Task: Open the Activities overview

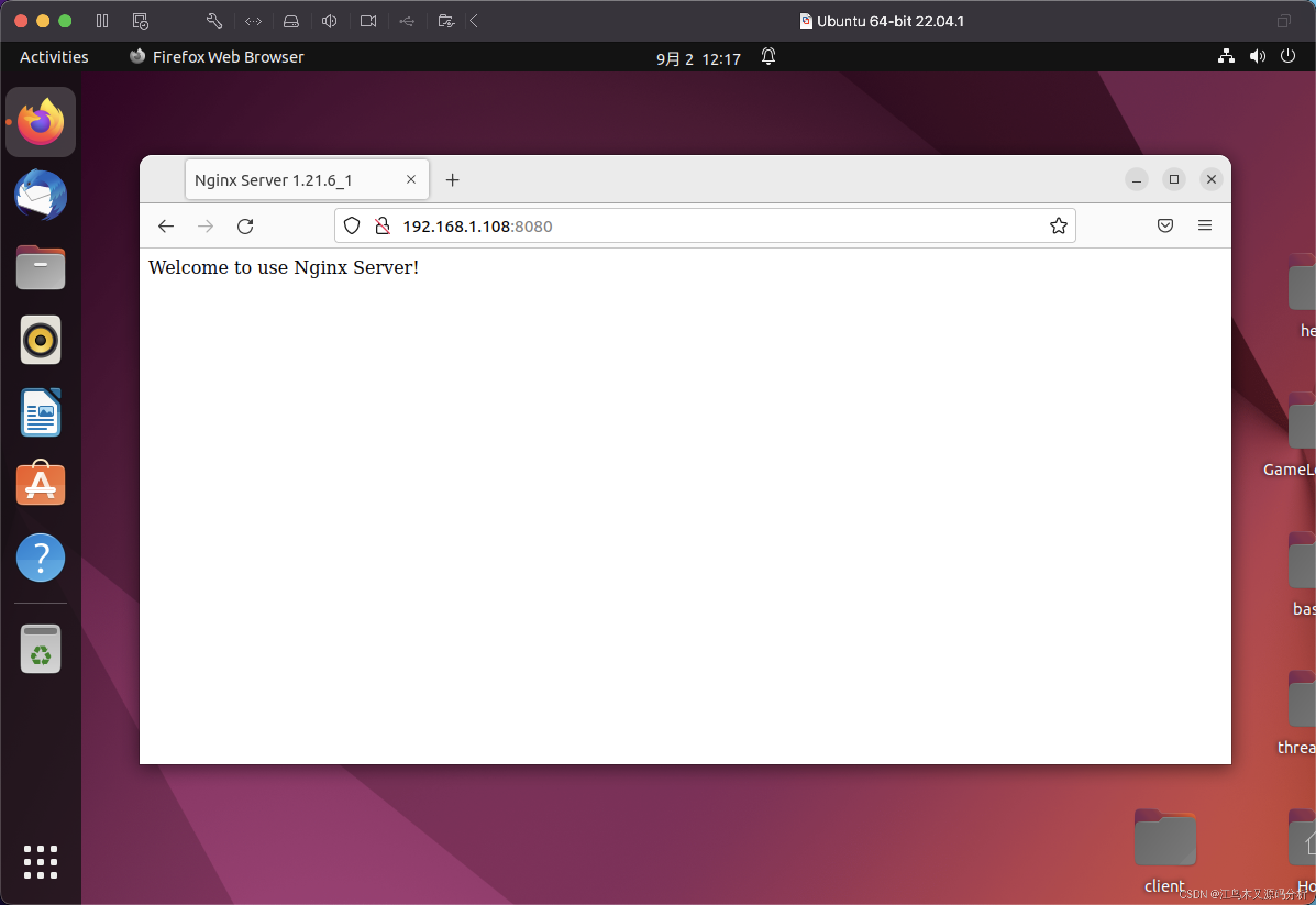Action: (54, 57)
